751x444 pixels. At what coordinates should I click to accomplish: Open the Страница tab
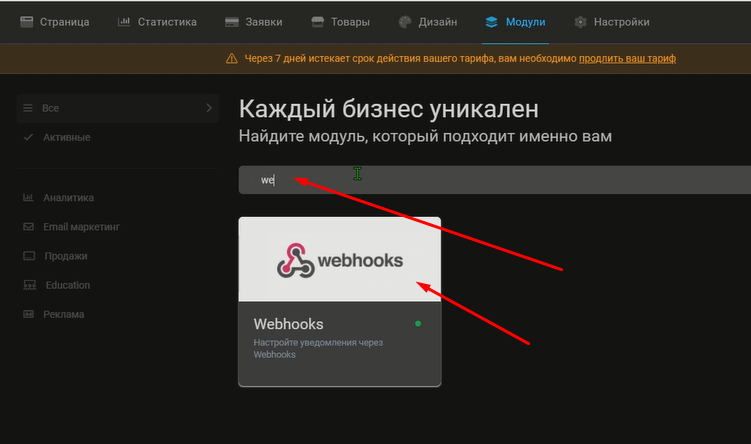(55, 22)
